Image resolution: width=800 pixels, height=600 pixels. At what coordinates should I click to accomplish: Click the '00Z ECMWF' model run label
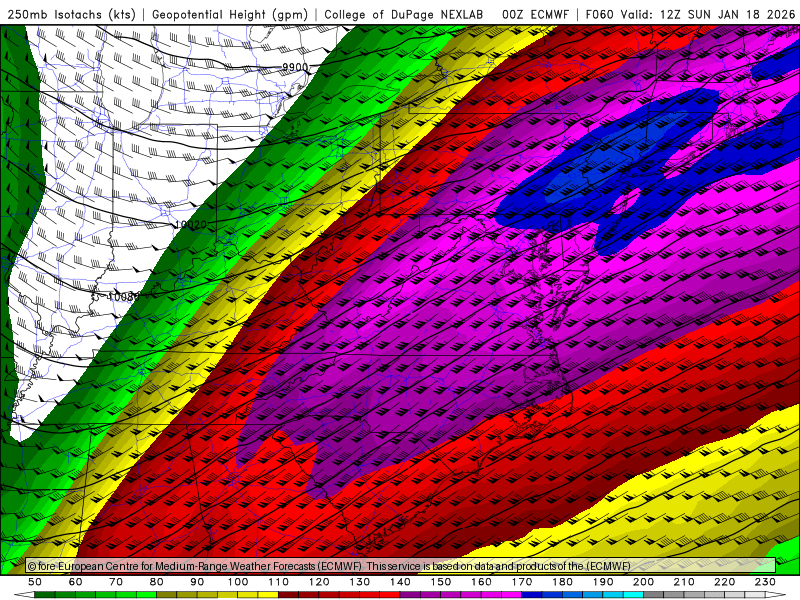pos(535,14)
